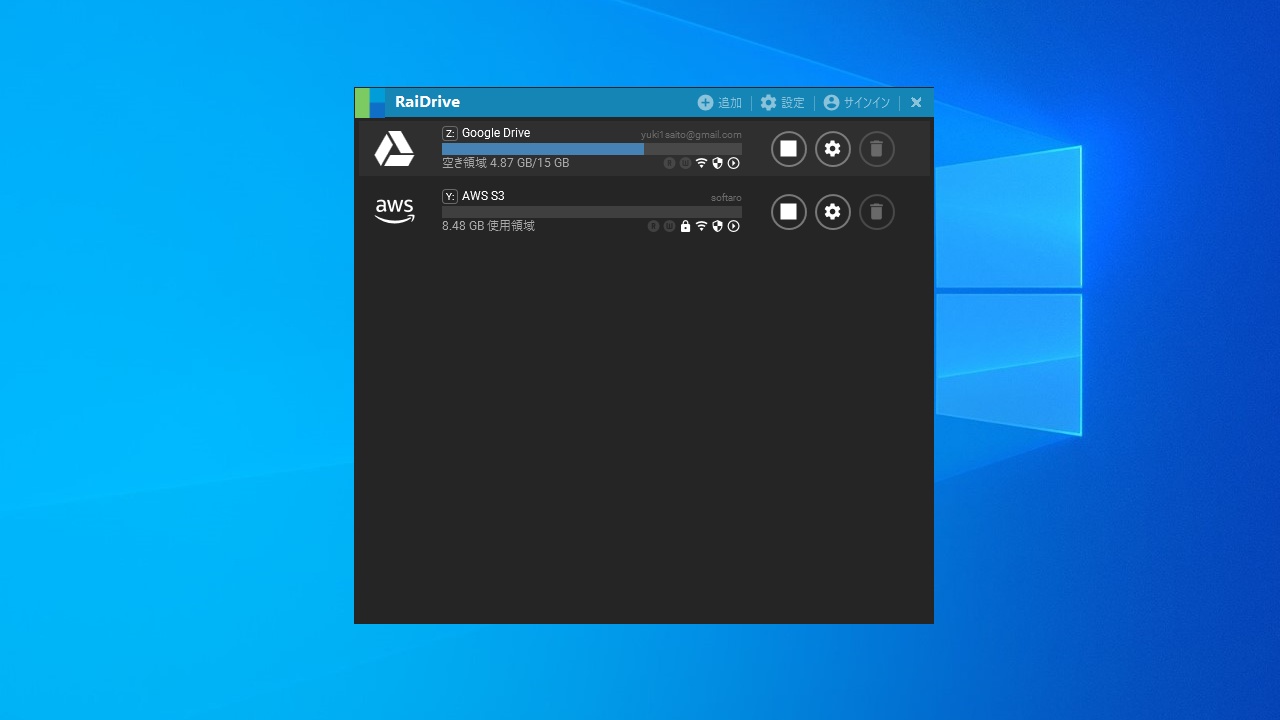Open AWS S3 settings gear
The height and width of the screenshot is (720, 1280).
(x=833, y=212)
